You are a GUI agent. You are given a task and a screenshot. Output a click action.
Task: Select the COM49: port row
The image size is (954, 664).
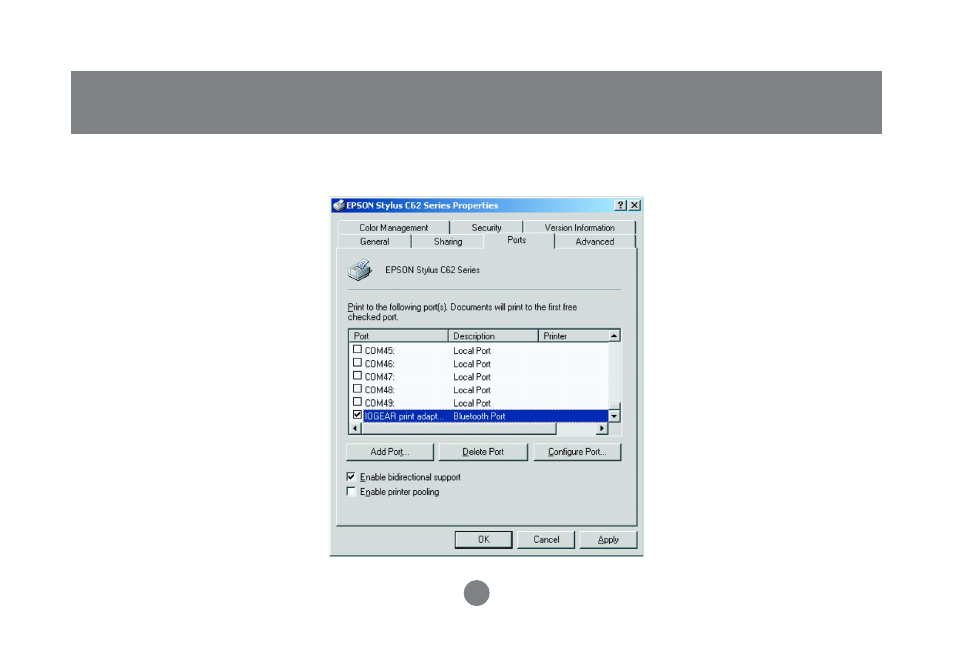[x=479, y=403]
